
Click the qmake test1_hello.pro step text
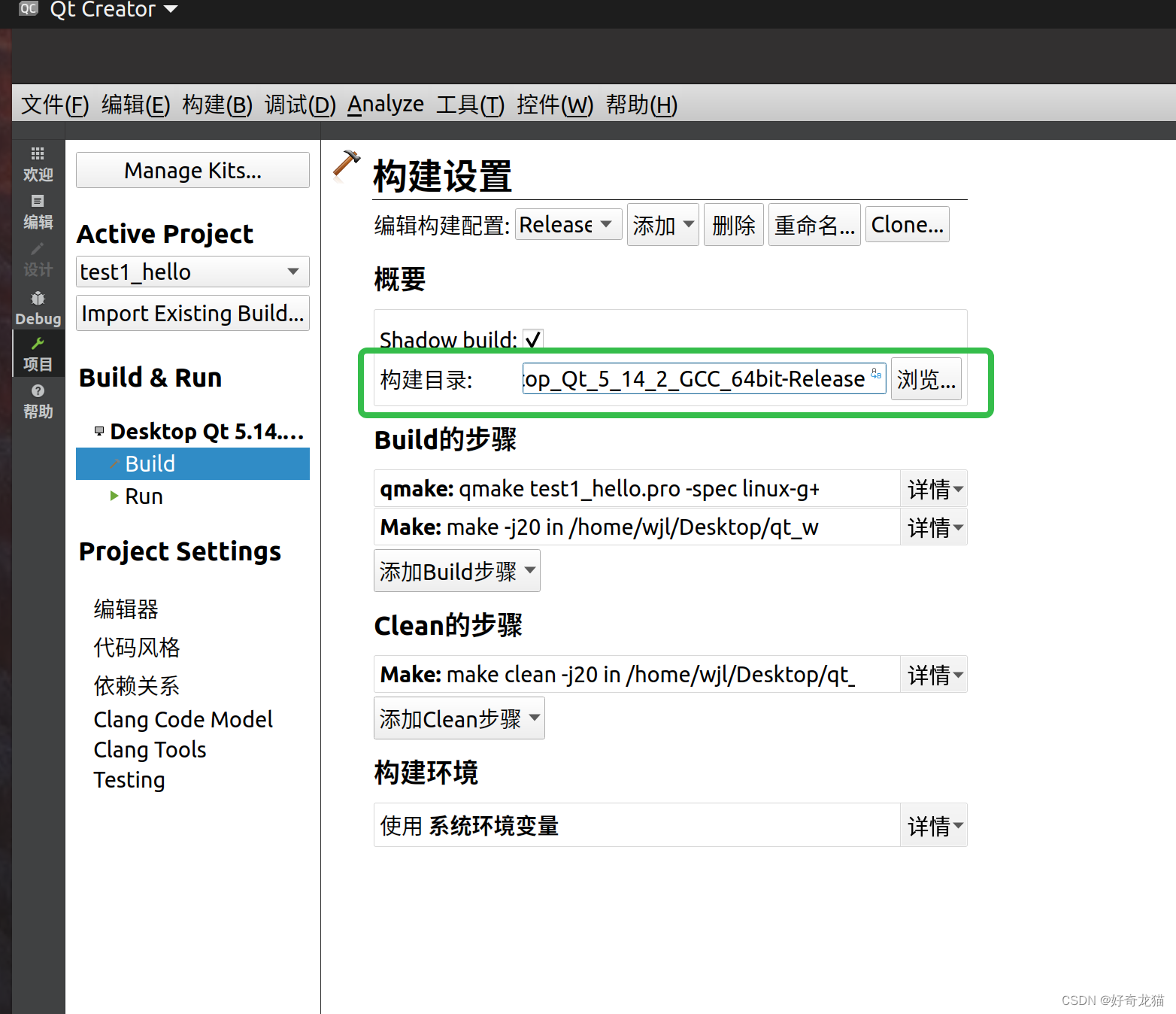pos(600,489)
